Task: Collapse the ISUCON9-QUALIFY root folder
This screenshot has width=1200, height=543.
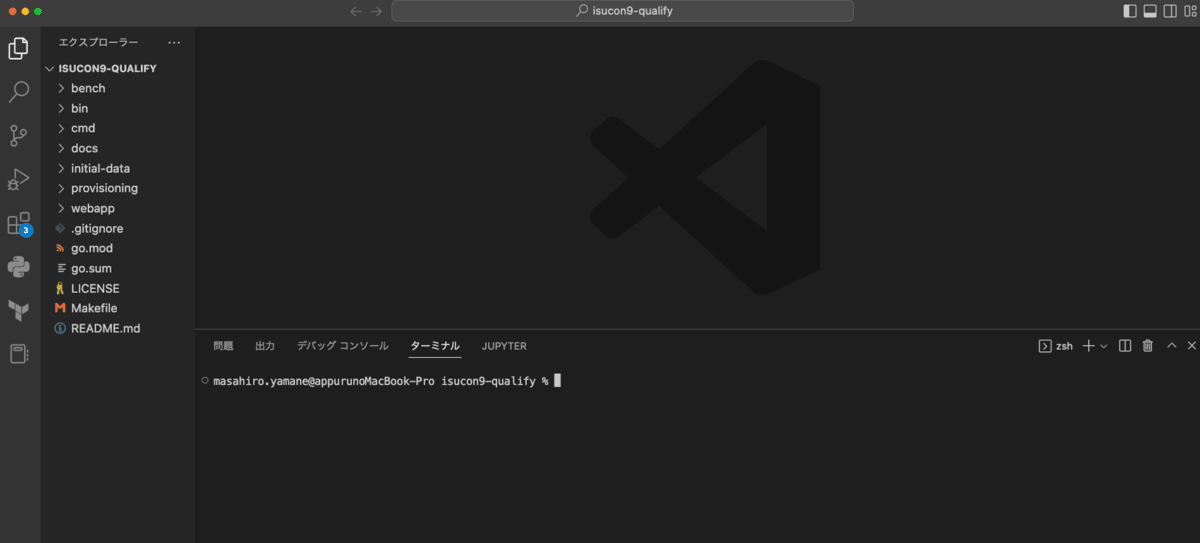Action: tap(118, 68)
